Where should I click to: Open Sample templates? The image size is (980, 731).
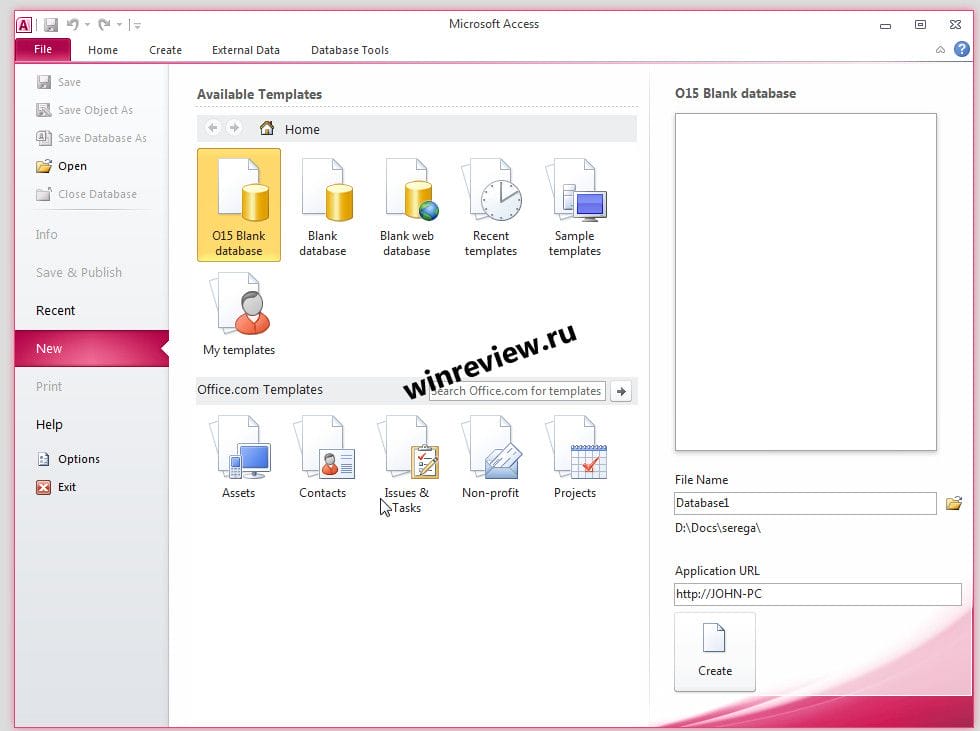pos(575,207)
